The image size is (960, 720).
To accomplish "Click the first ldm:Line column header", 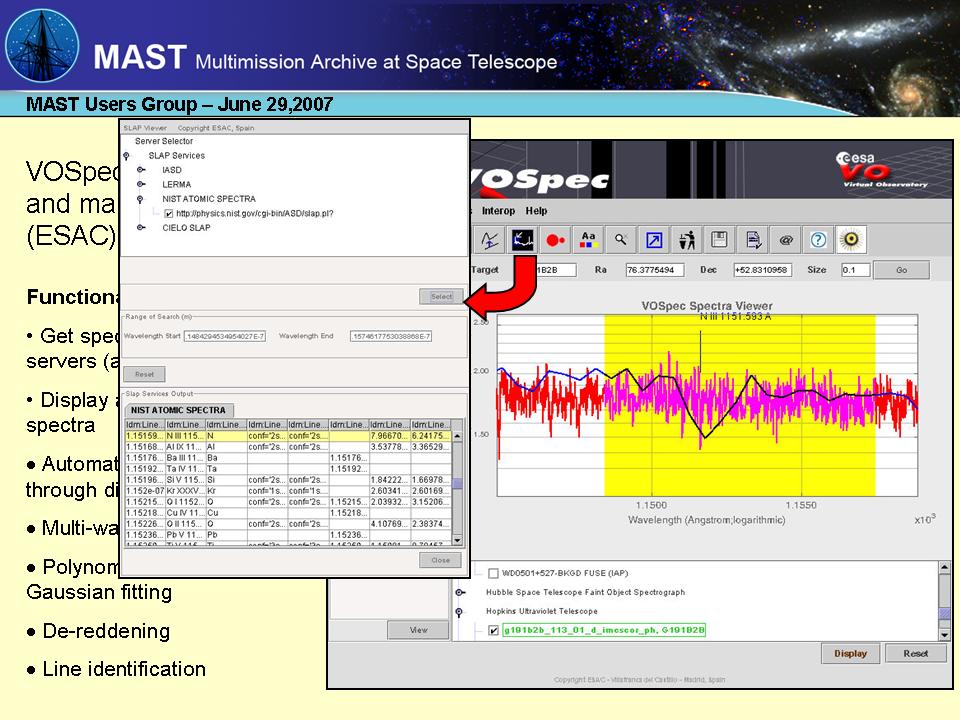I will [x=145, y=425].
